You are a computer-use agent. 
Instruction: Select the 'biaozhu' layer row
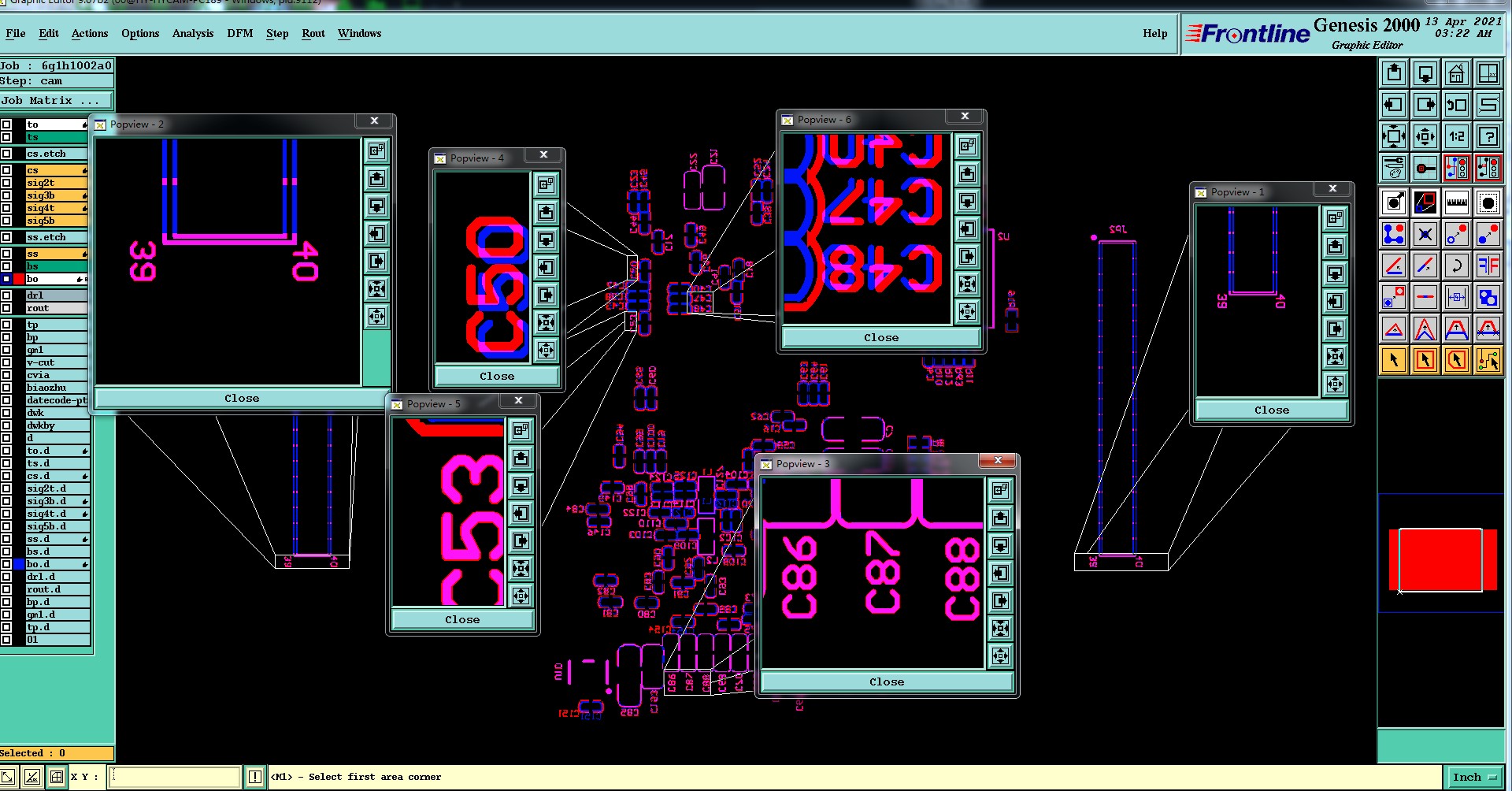click(x=57, y=388)
